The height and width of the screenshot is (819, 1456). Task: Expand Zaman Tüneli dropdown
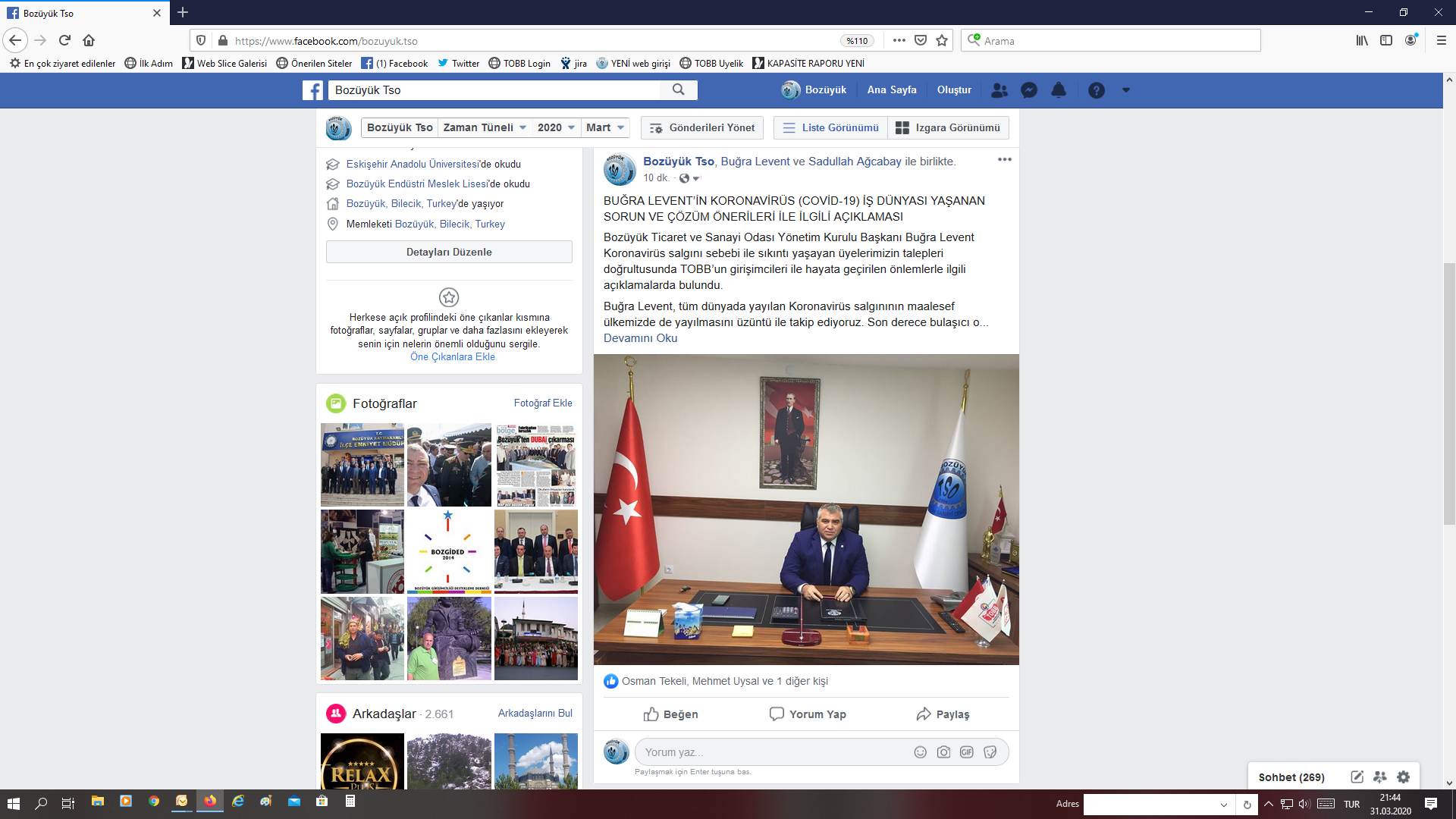(485, 127)
